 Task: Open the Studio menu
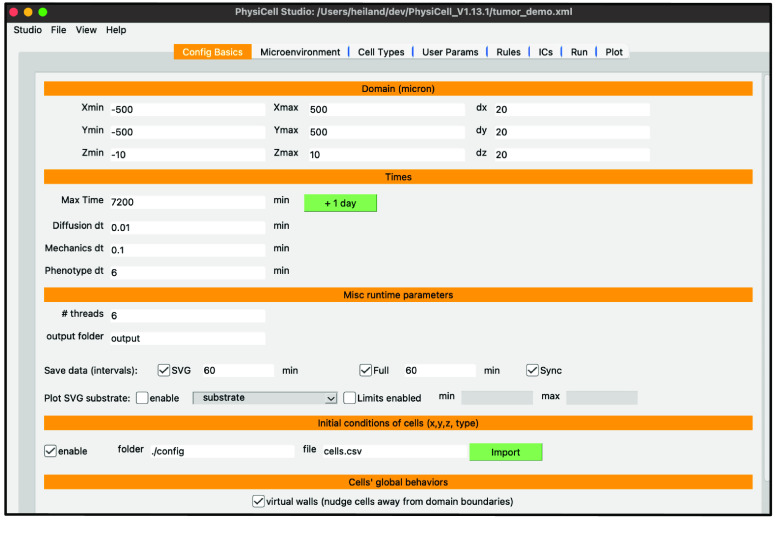tap(27, 30)
